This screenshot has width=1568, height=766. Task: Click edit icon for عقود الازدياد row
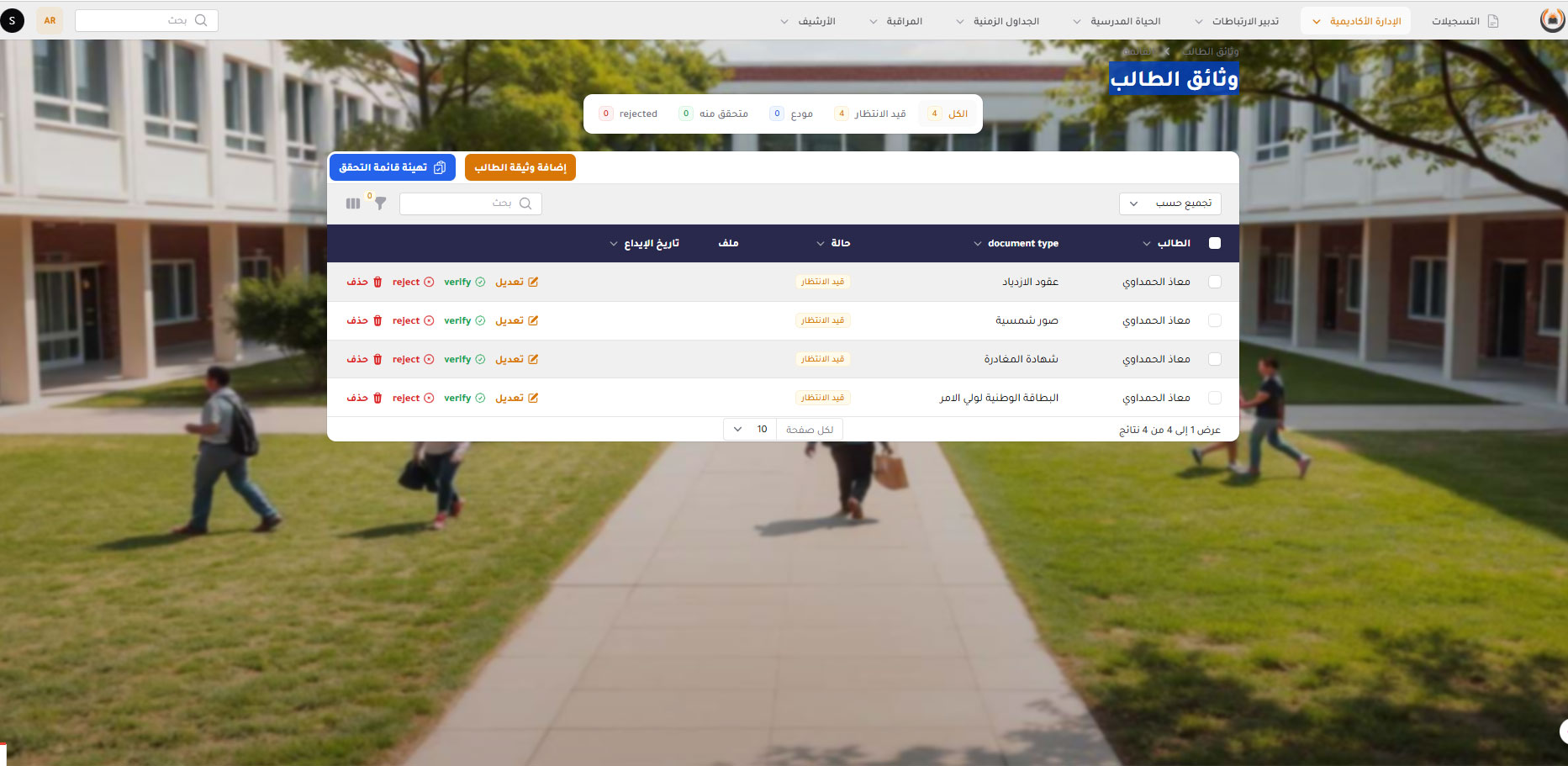[x=533, y=283]
